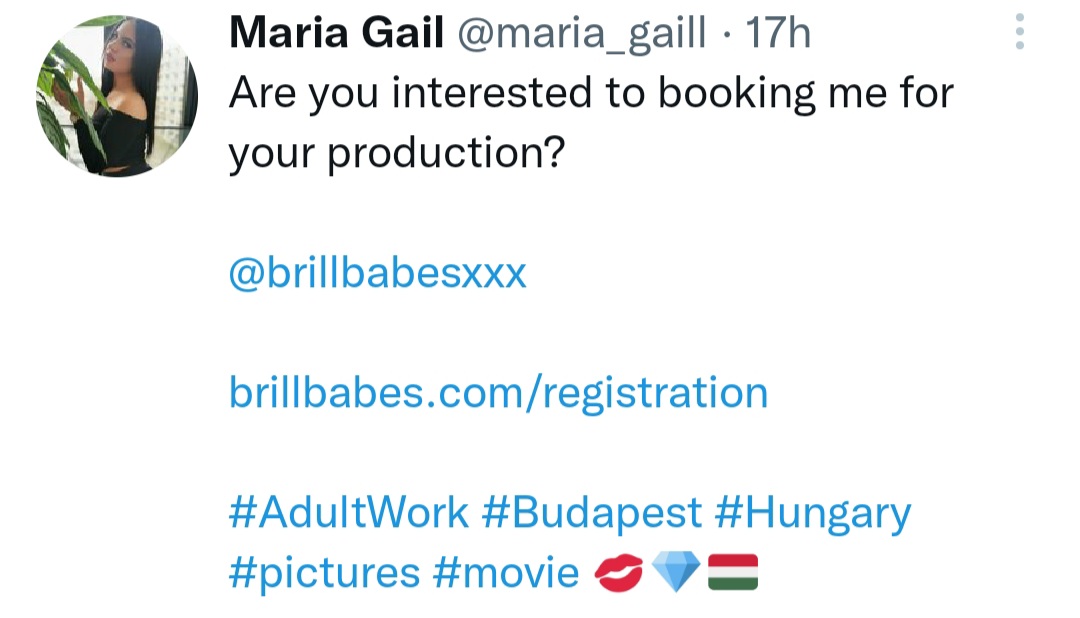Visit the @brillbabesxxx mention
The height and width of the screenshot is (618, 1080).
click(377, 273)
